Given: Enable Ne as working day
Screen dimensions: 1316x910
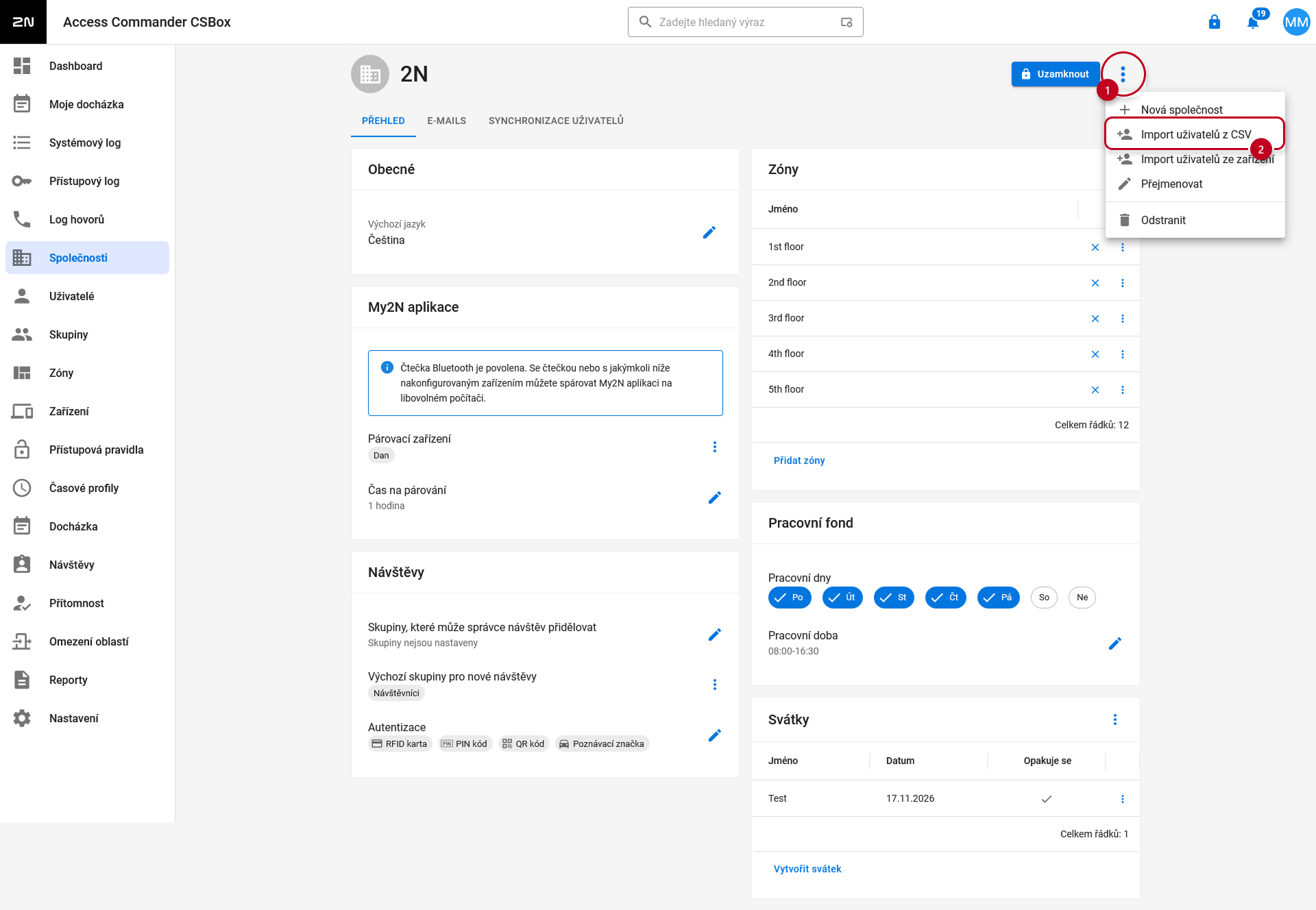Looking at the screenshot, I should pos(1082,598).
